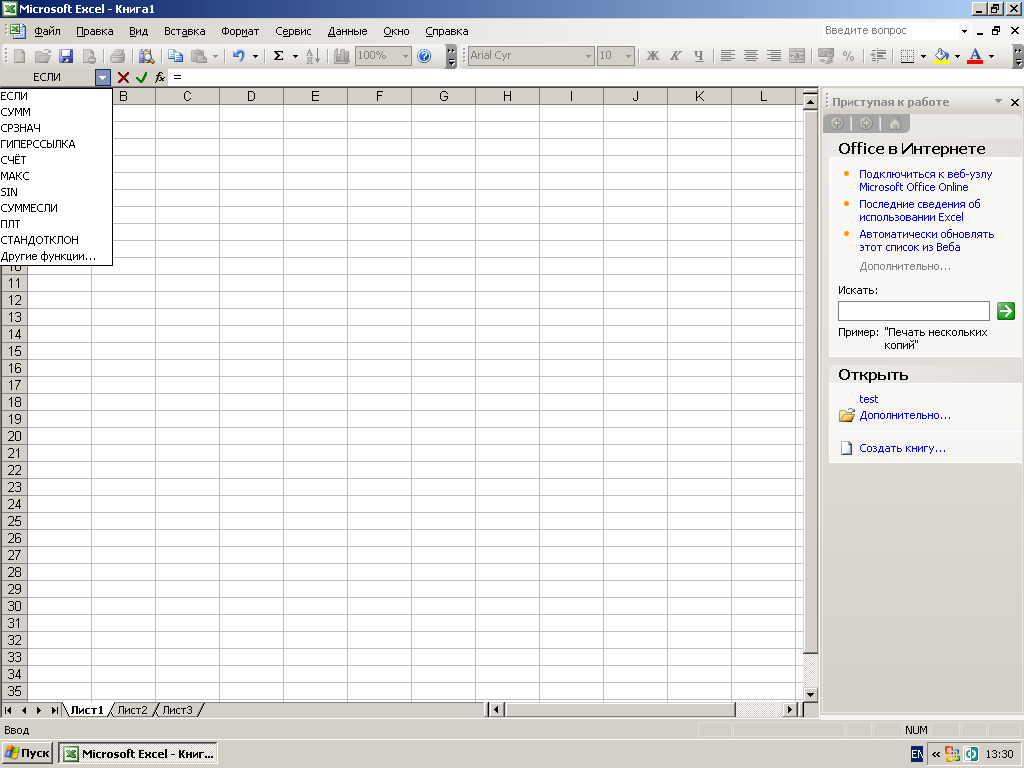Open the Вставка menu
The image size is (1024, 768).
point(184,31)
